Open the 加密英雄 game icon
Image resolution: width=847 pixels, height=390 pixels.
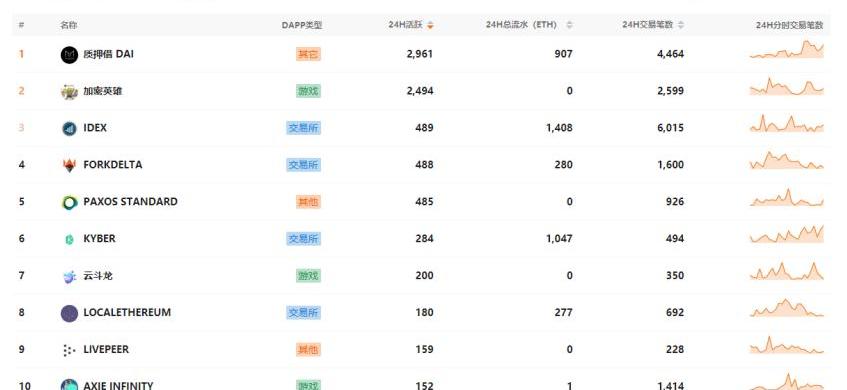pos(69,91)
